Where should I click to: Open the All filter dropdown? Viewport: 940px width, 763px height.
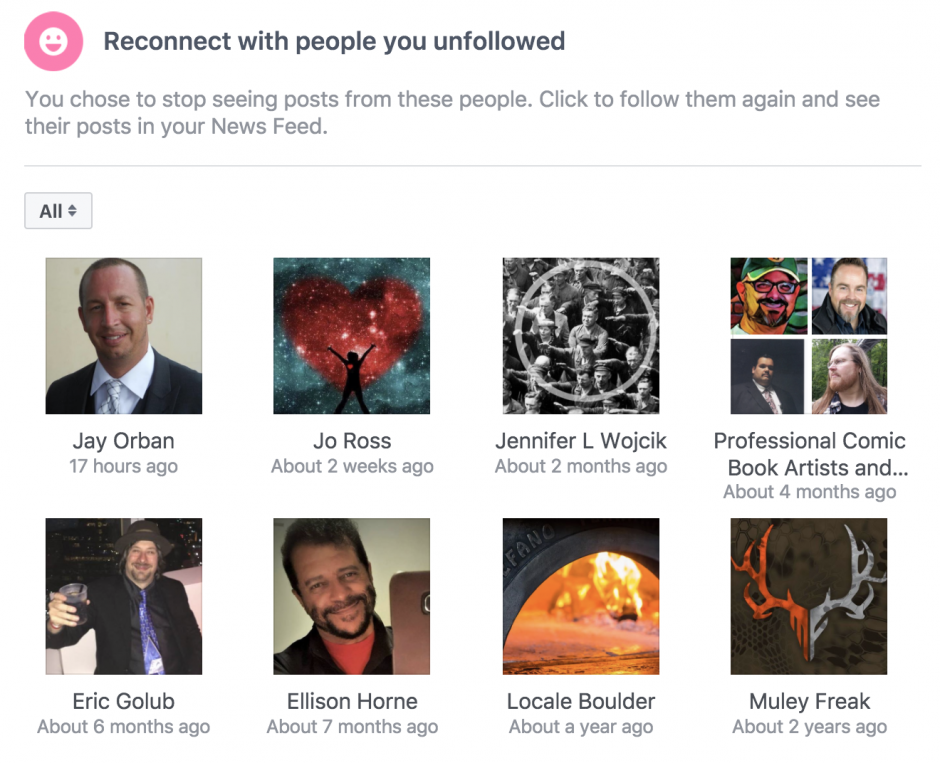click(x=57, y=210)
